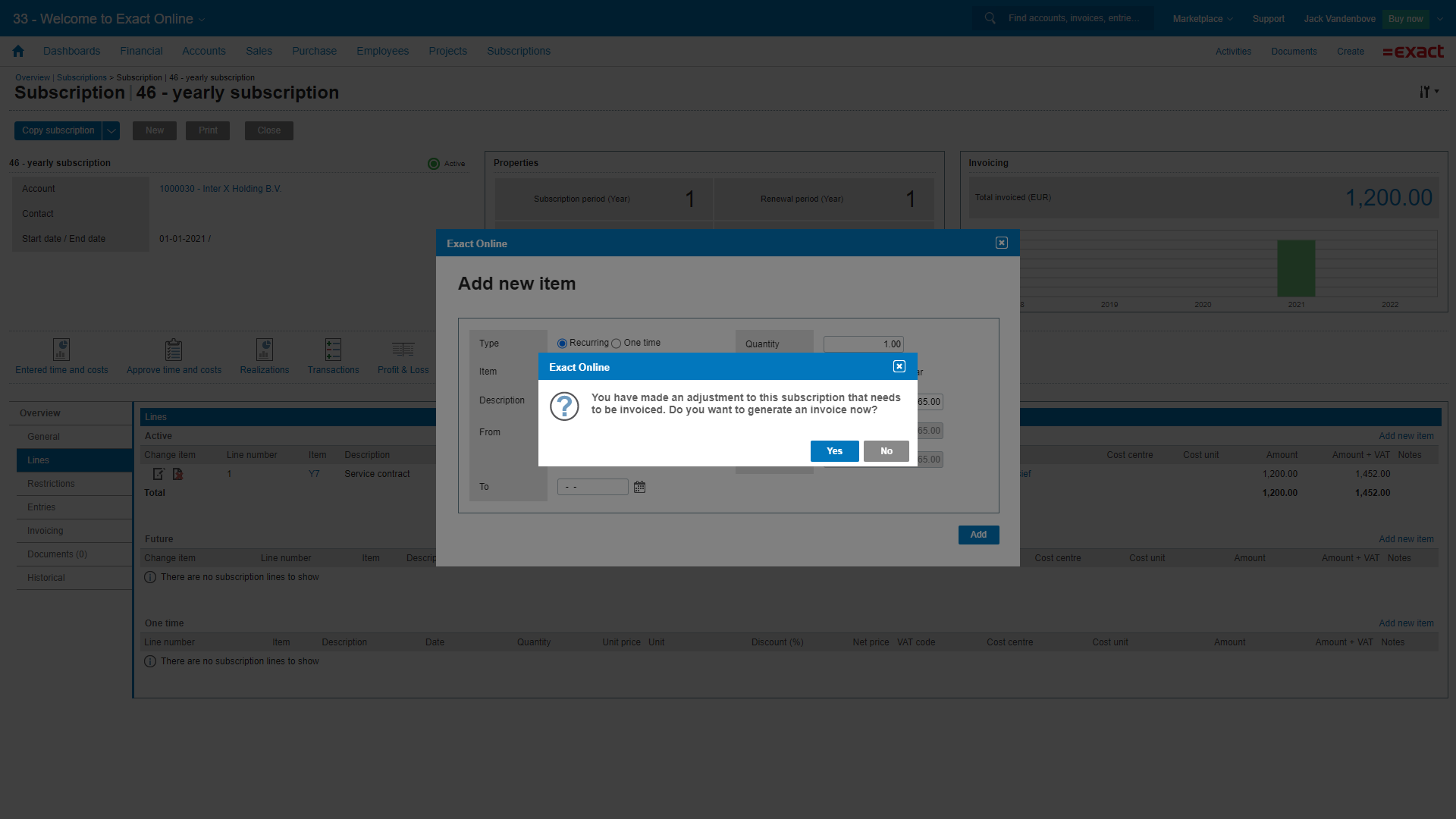
Task: Expand Copy subscription dropdown arrow
Action: pos(111,130)
